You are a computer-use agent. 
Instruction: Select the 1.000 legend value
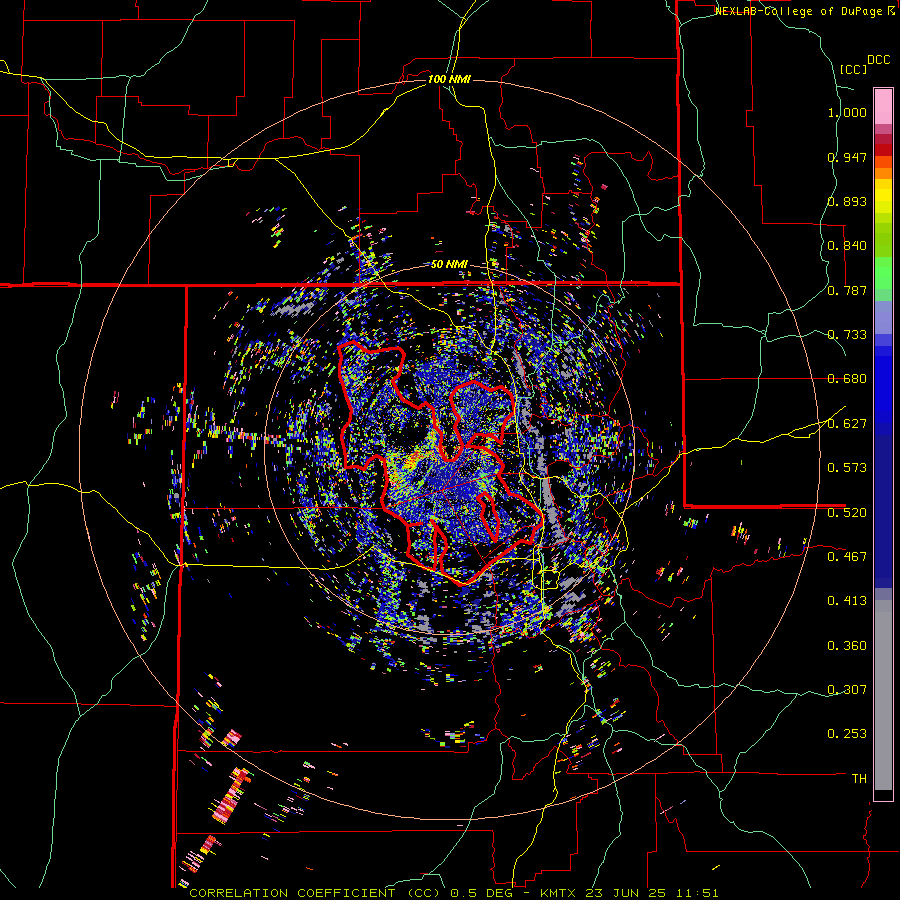[x=847, y=112]
